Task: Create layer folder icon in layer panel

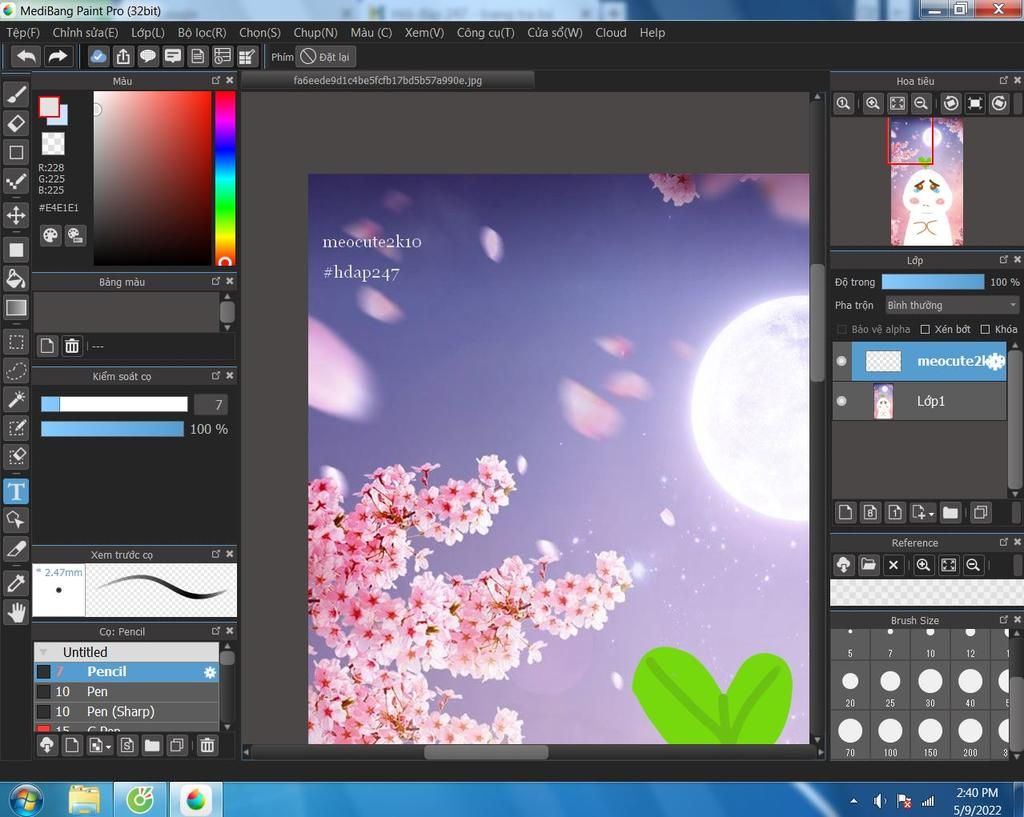Action: [950, 513]
